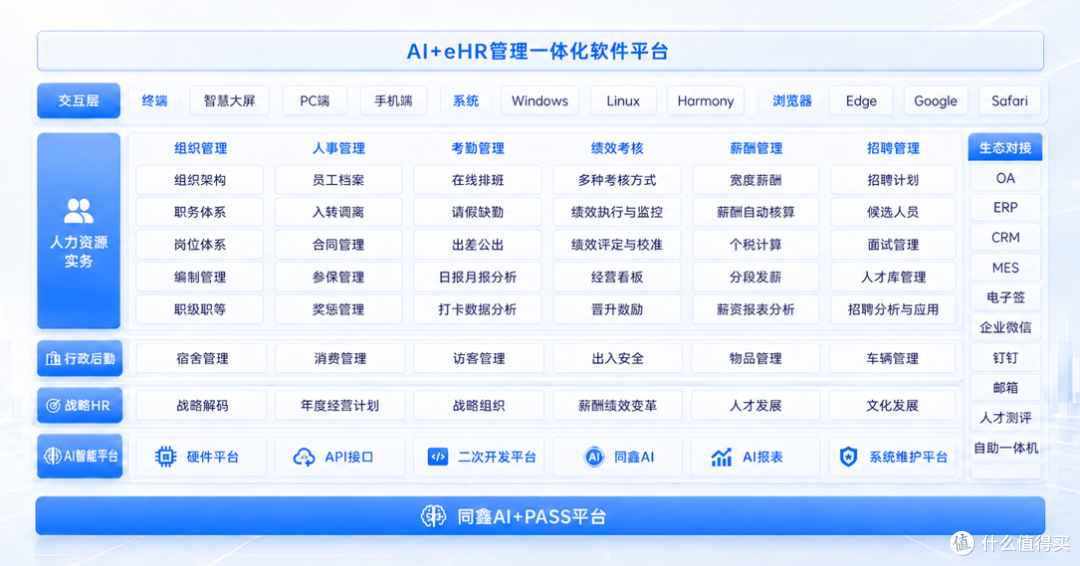Click the 访客管理 box

(479, 359)
